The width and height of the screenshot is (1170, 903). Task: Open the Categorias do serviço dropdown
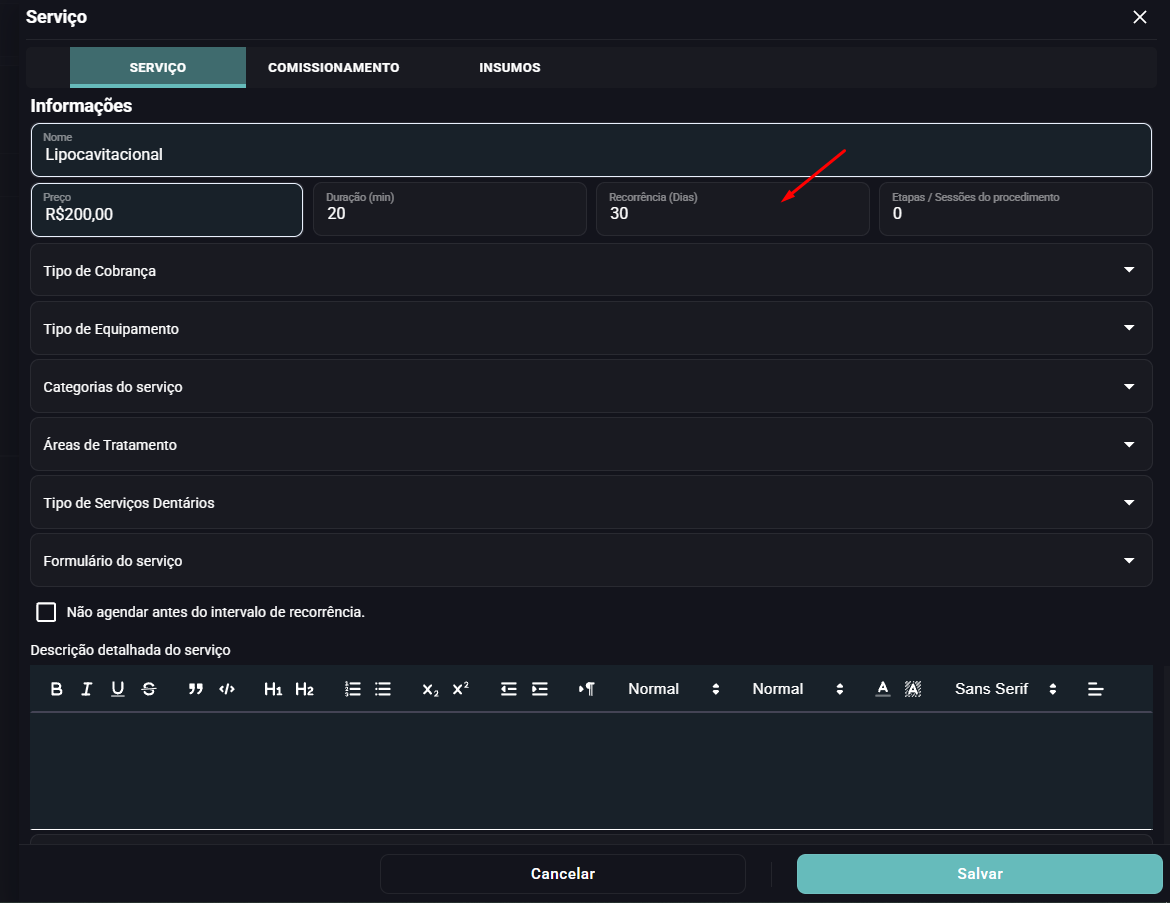(591, 387)
